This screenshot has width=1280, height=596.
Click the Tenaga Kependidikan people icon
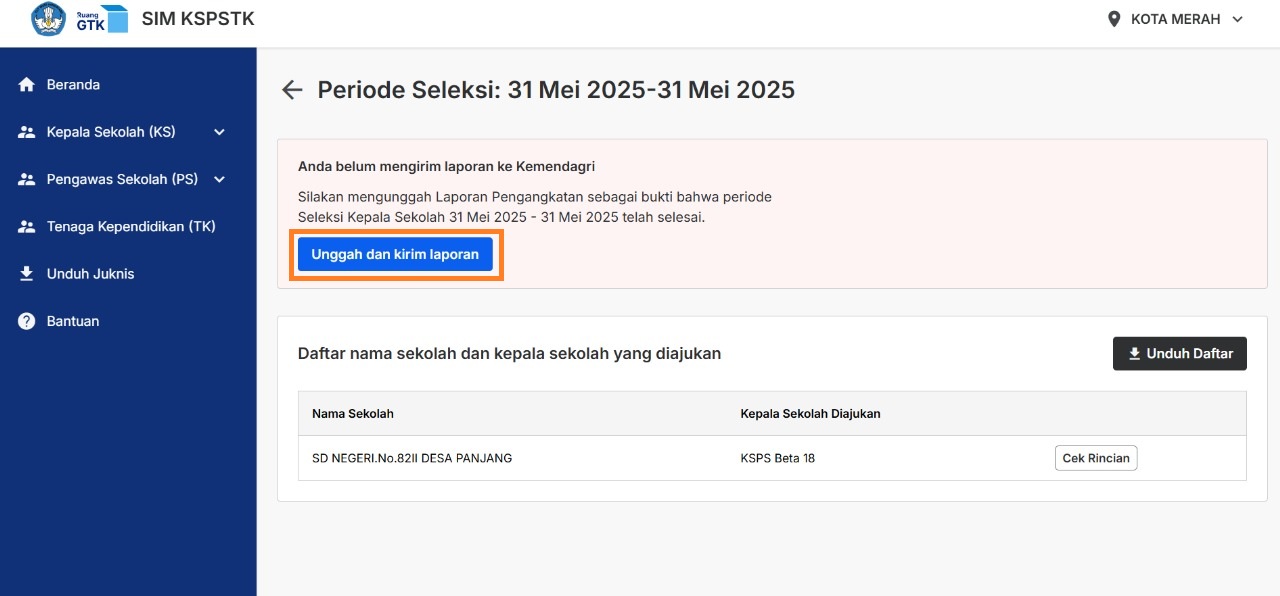[x=27, y=227]
